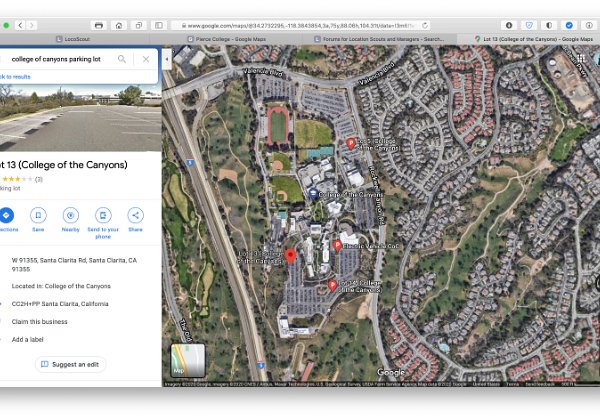Switch to the LocoScout tab
Viewport: 600px width, 420px height.
pos(73,39)
